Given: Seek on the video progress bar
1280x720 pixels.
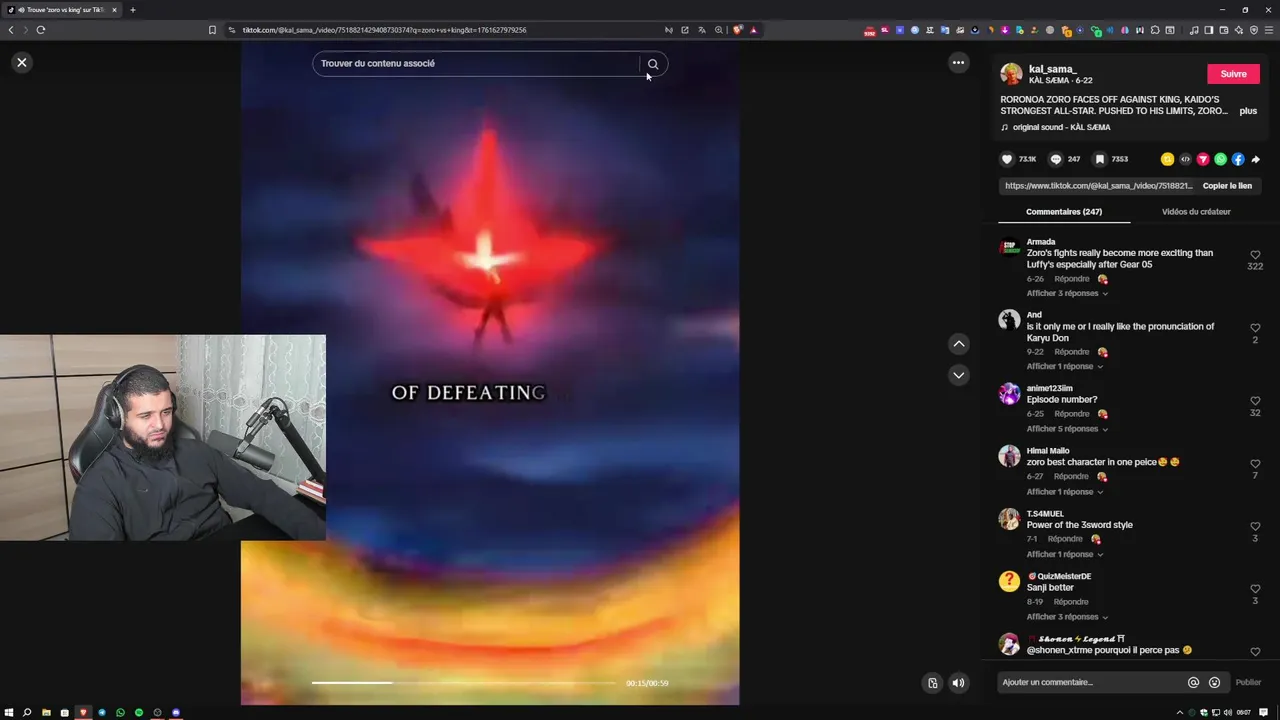Looking at the screenshot, I should coord(464,683).
